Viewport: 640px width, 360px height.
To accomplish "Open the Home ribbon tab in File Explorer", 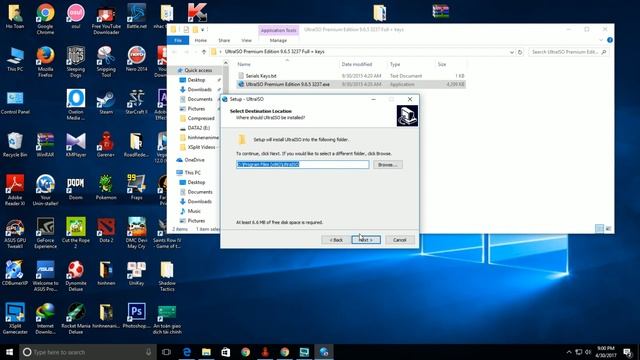I will pos(200,40).
